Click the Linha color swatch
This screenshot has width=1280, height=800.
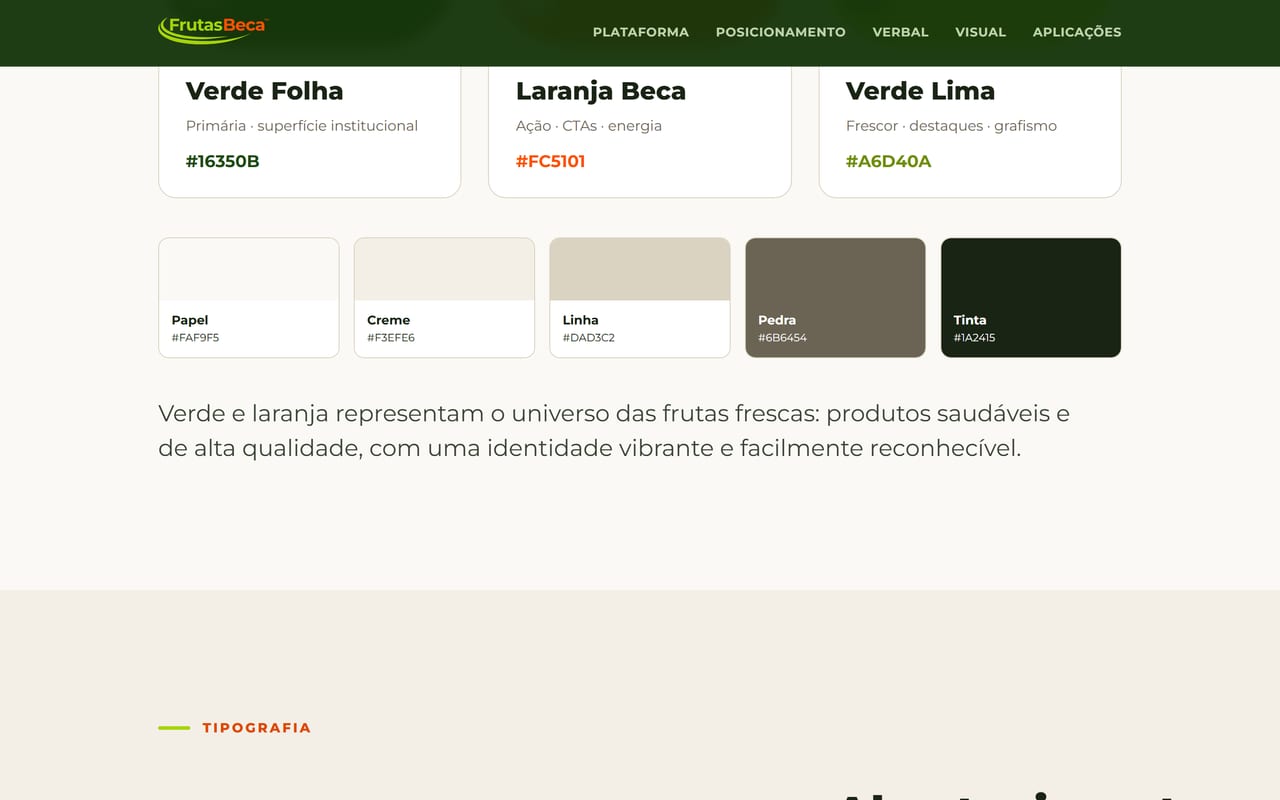coord(640,298)
